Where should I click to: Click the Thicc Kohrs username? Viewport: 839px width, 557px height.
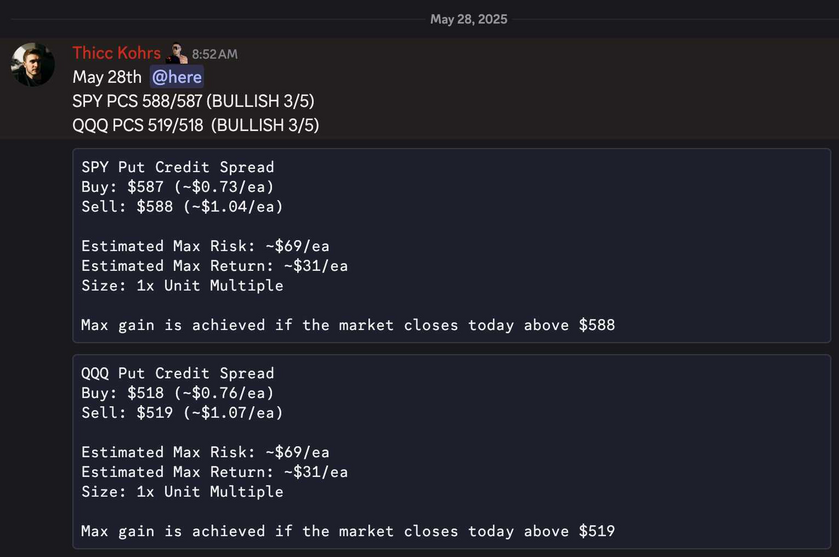[117, 53]
